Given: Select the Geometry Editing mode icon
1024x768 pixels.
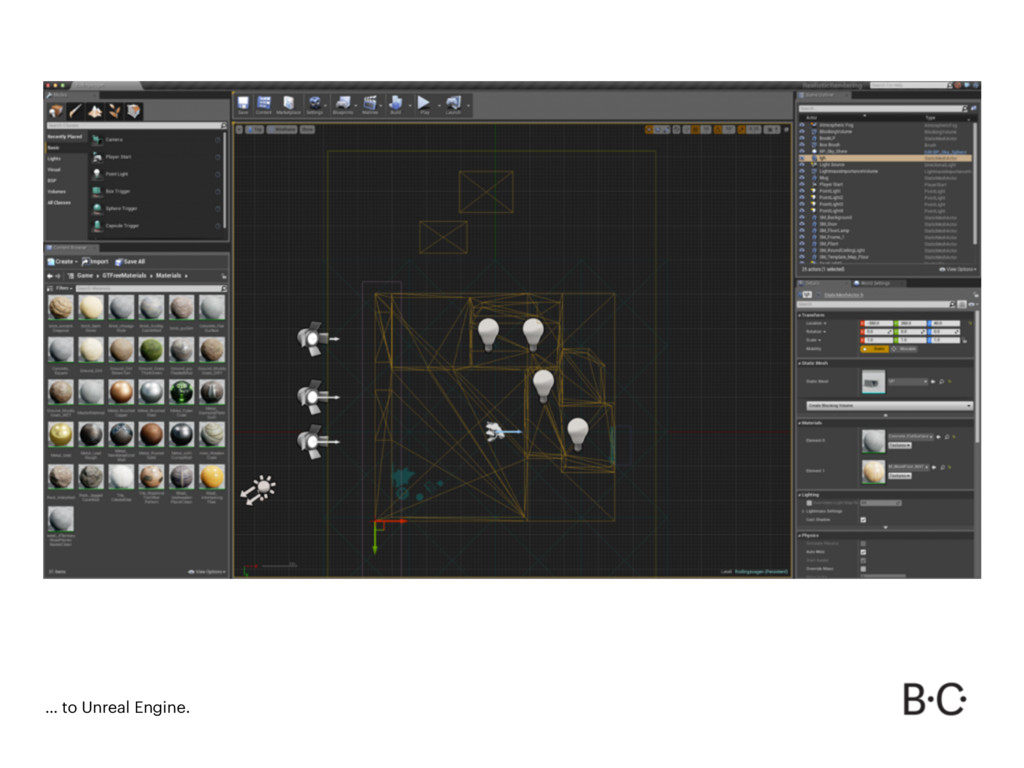Looking at the screenshot, I should pos(134,111).
